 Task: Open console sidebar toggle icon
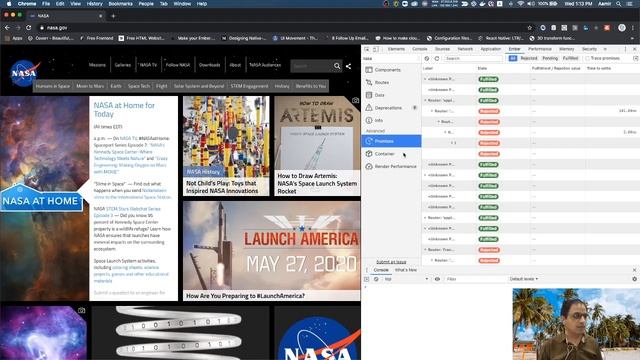tap(367, 279)
